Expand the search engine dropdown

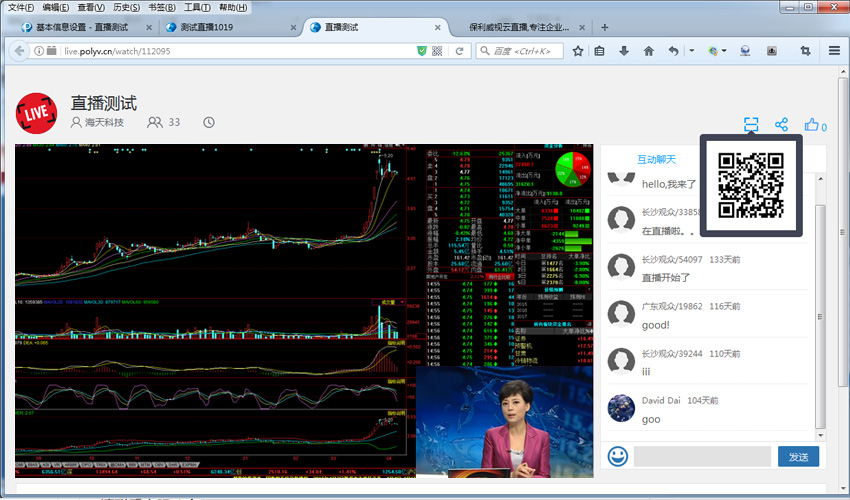[485, 51]
